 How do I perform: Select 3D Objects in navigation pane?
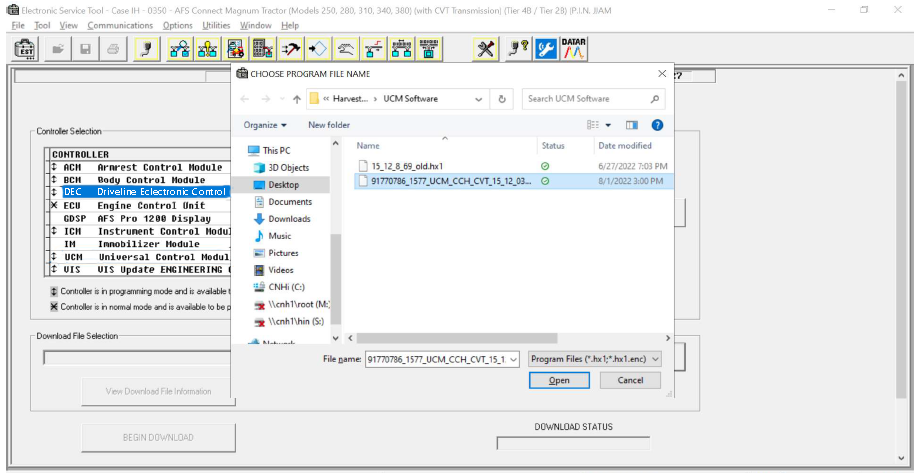(289, 167)
